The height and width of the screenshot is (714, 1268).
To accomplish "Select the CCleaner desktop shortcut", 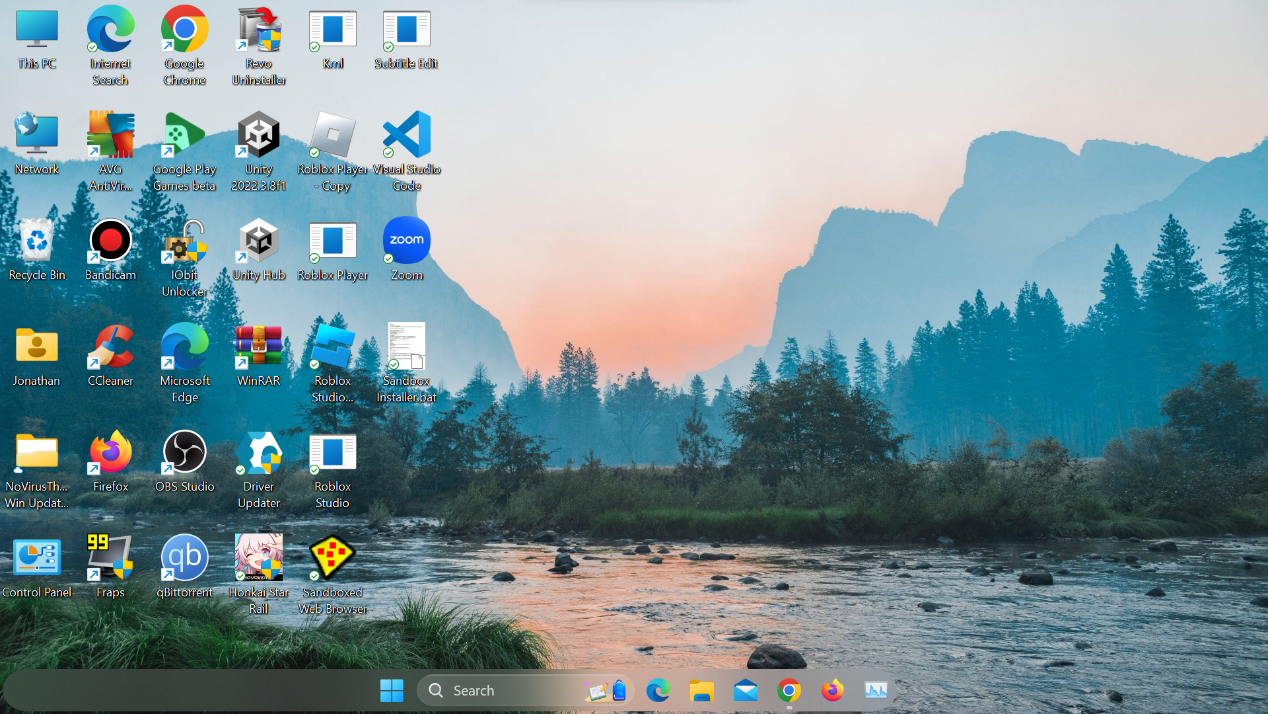I will click(x=111, y=356).
